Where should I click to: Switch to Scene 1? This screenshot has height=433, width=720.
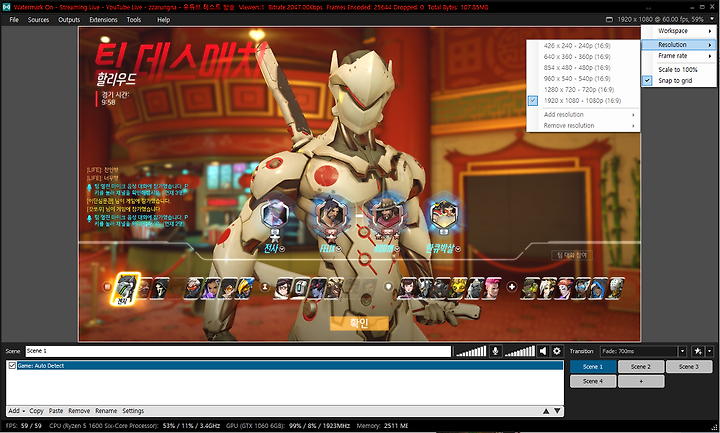coord(593,366)
